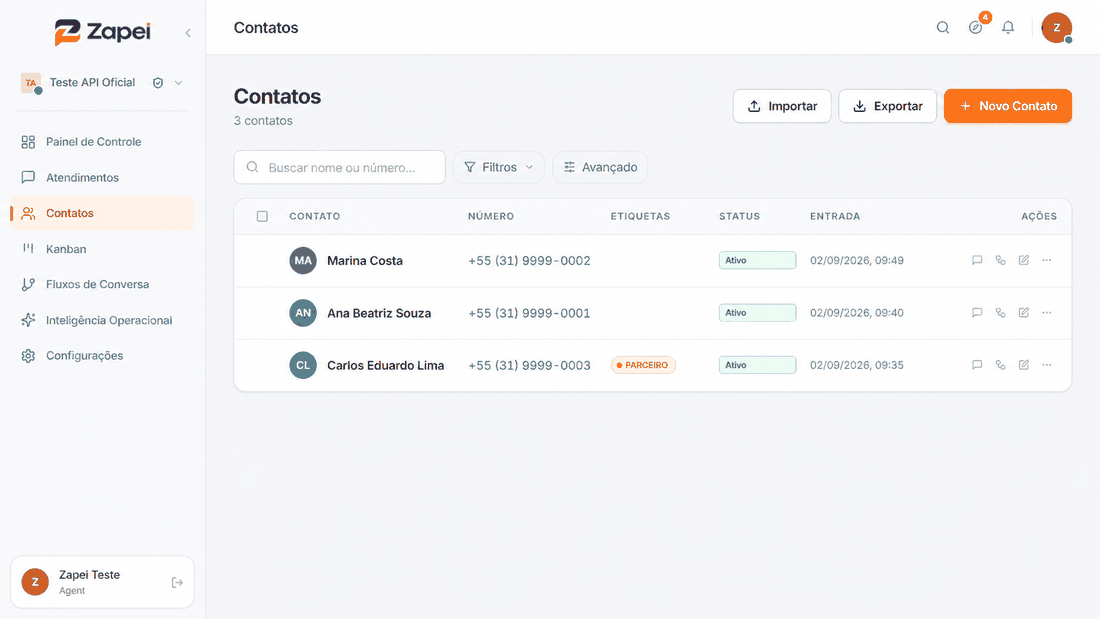Image resolution: width=1100 pixels, height=619 pixels.
Task: Click the ENTRADA column header
Action: (835, 216)
